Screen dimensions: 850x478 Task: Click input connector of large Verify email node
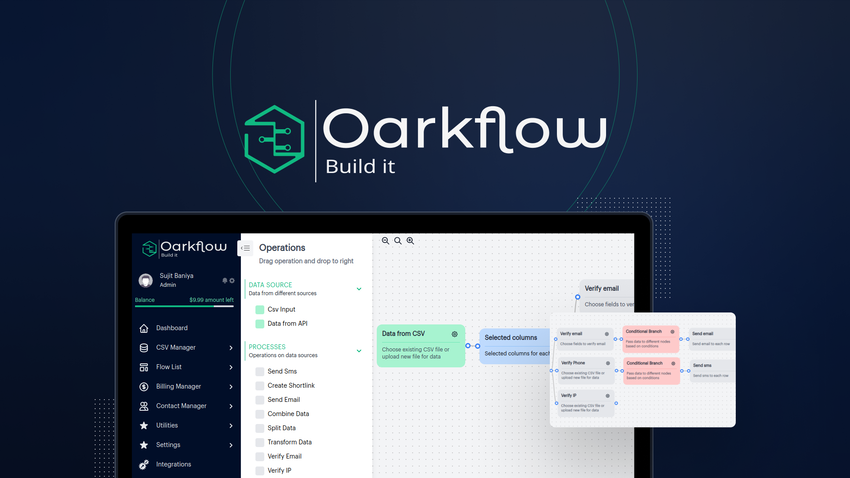(577, 297)
